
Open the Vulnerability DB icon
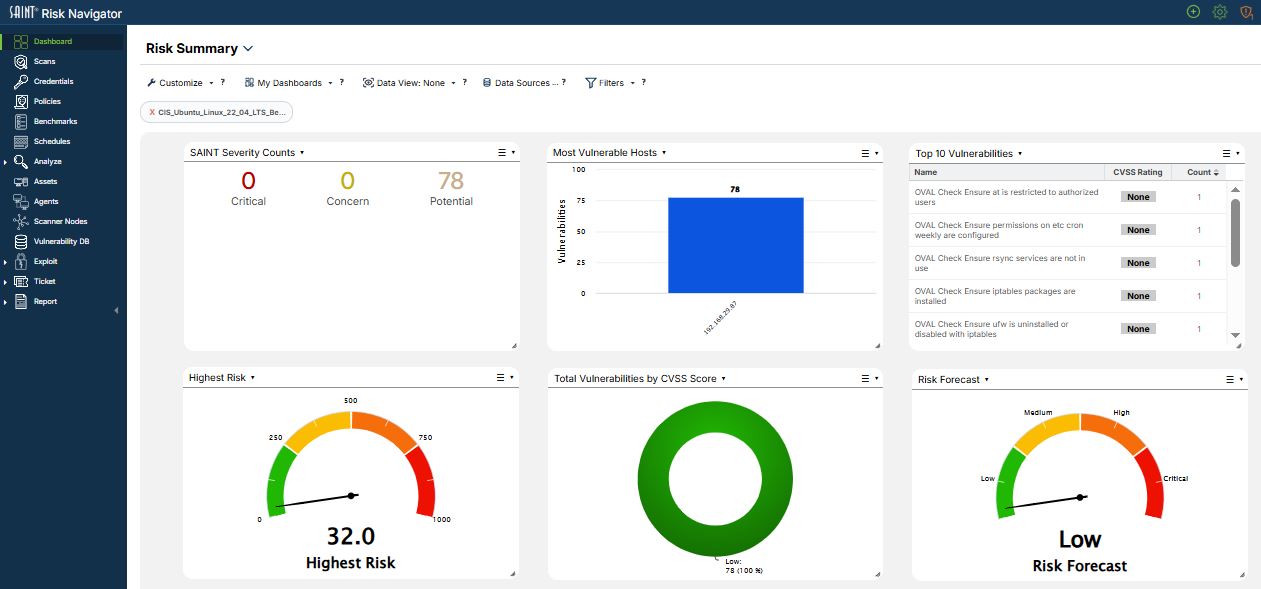(20, 242)
